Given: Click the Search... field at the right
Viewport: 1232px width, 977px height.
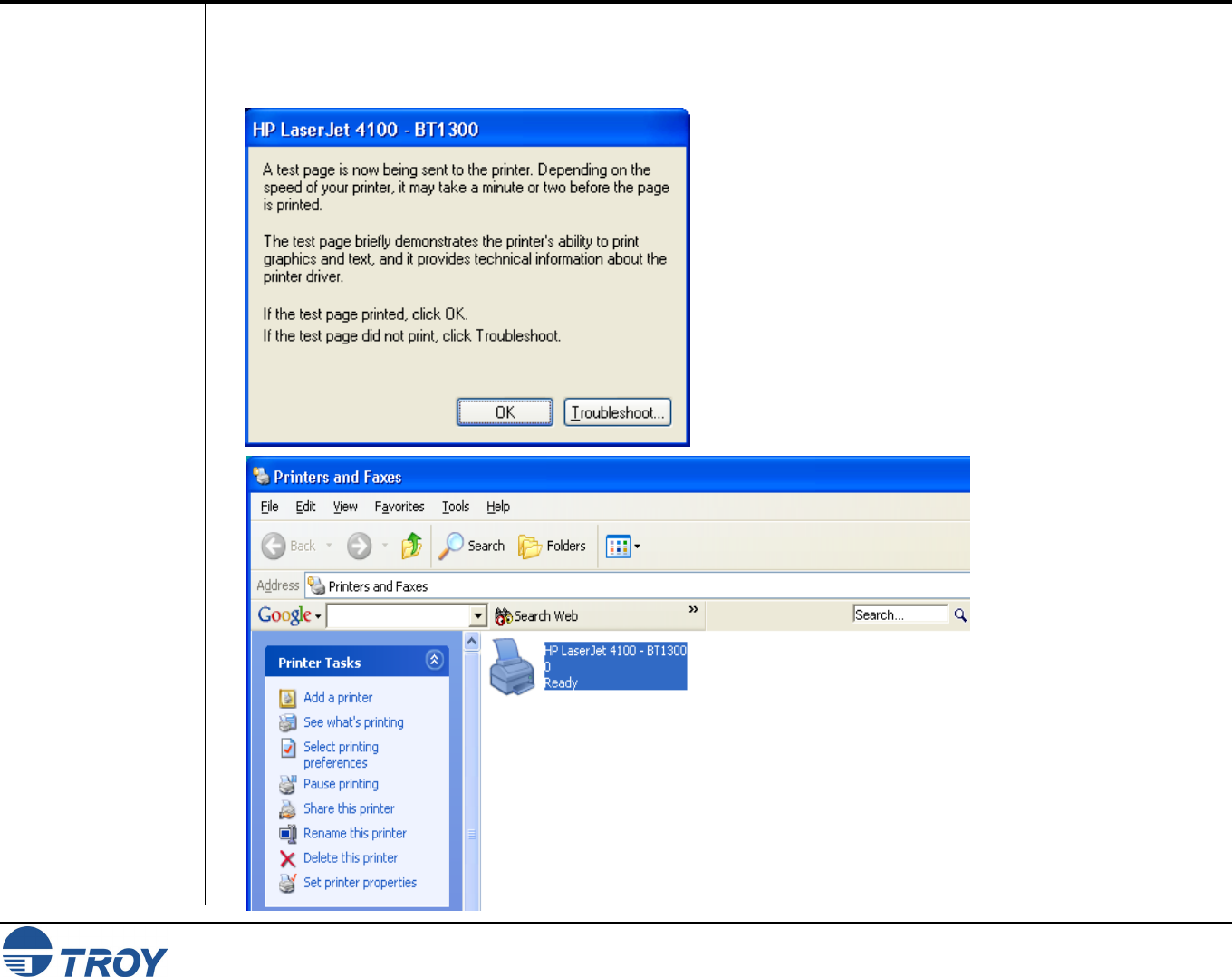Looking at the screenshot, I should pyautogui.click(x=900, y=614).
